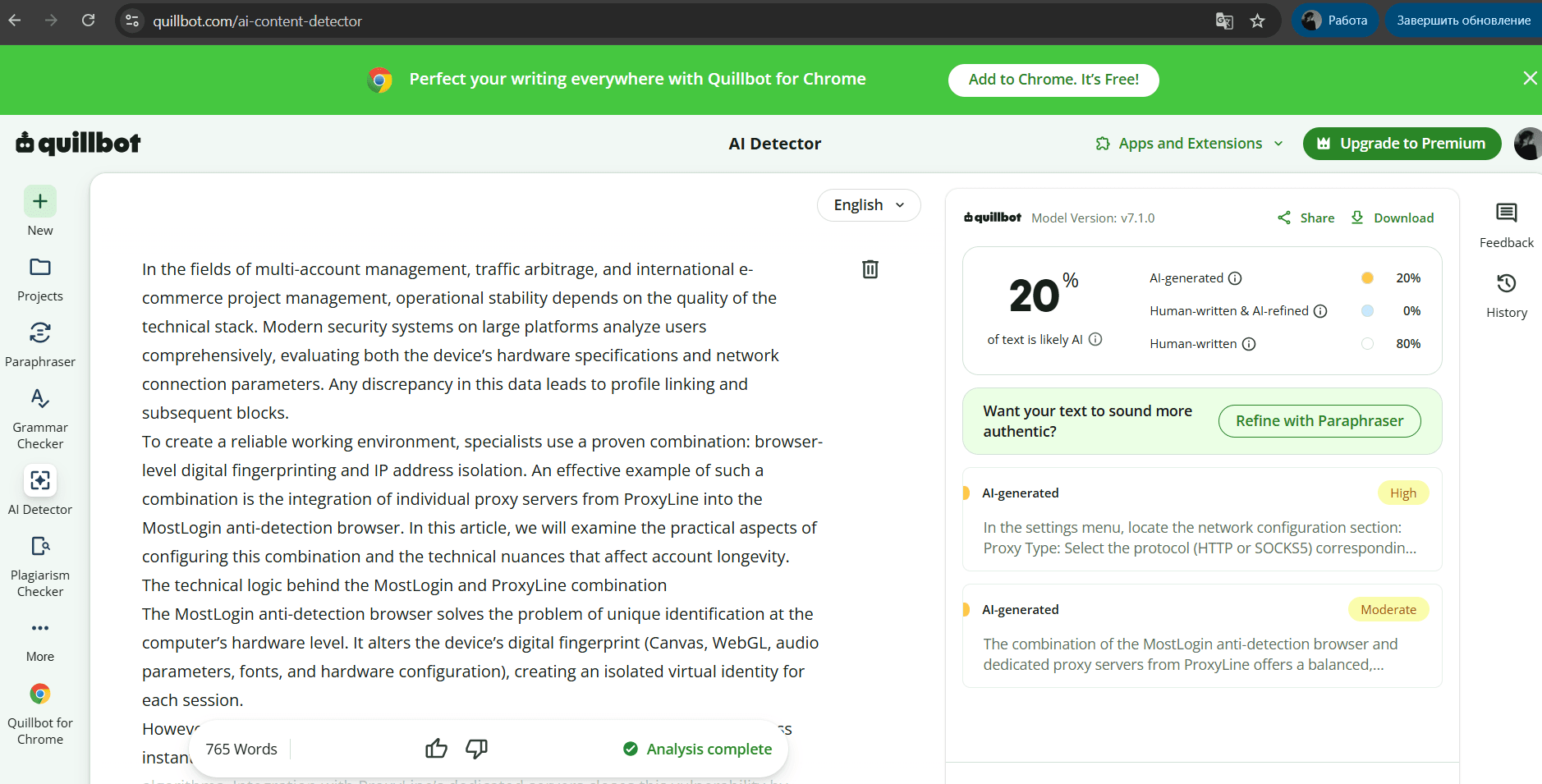1542x784 pixels.
Task: Open Projects in the sidebar
Action: [x=40, y=279]
